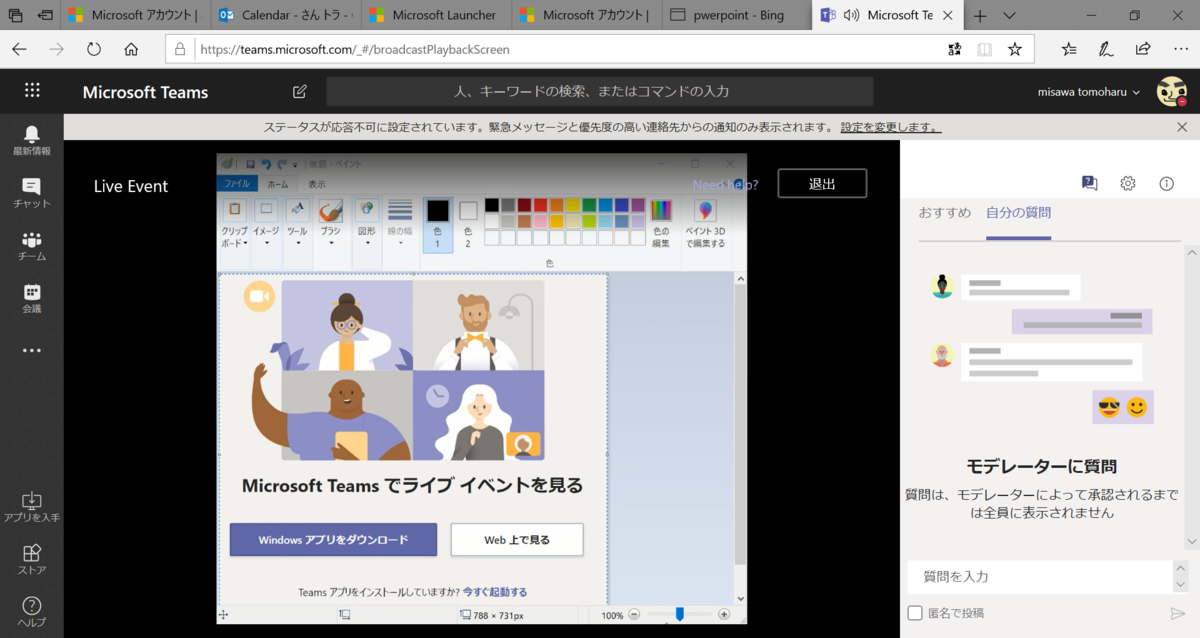The height and width of the screenshot is (638, 1200).
Task: Click the new chat compose icon
Action: click(299, 92)
